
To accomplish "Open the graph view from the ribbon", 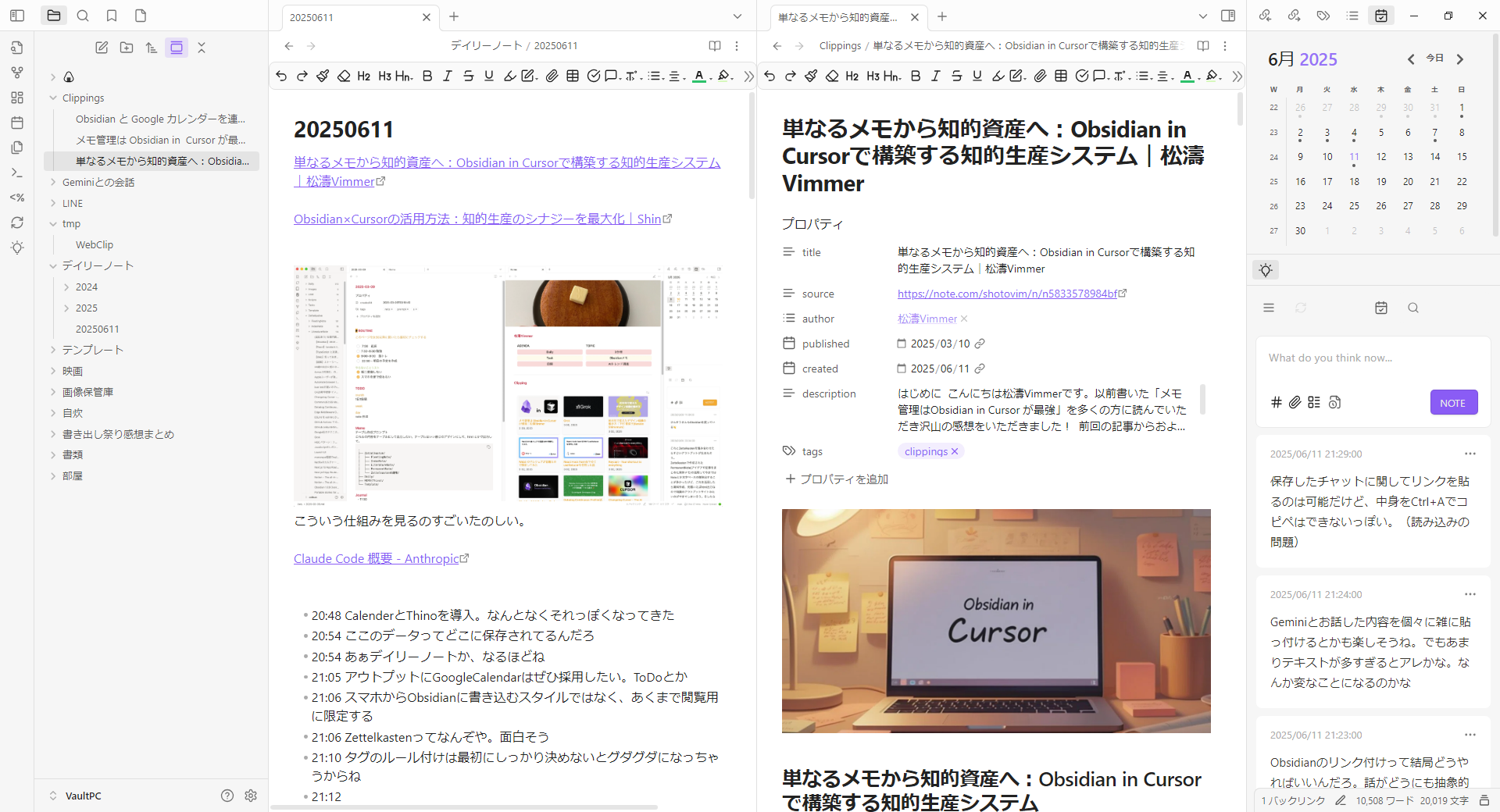I will (x=17, y=73).
